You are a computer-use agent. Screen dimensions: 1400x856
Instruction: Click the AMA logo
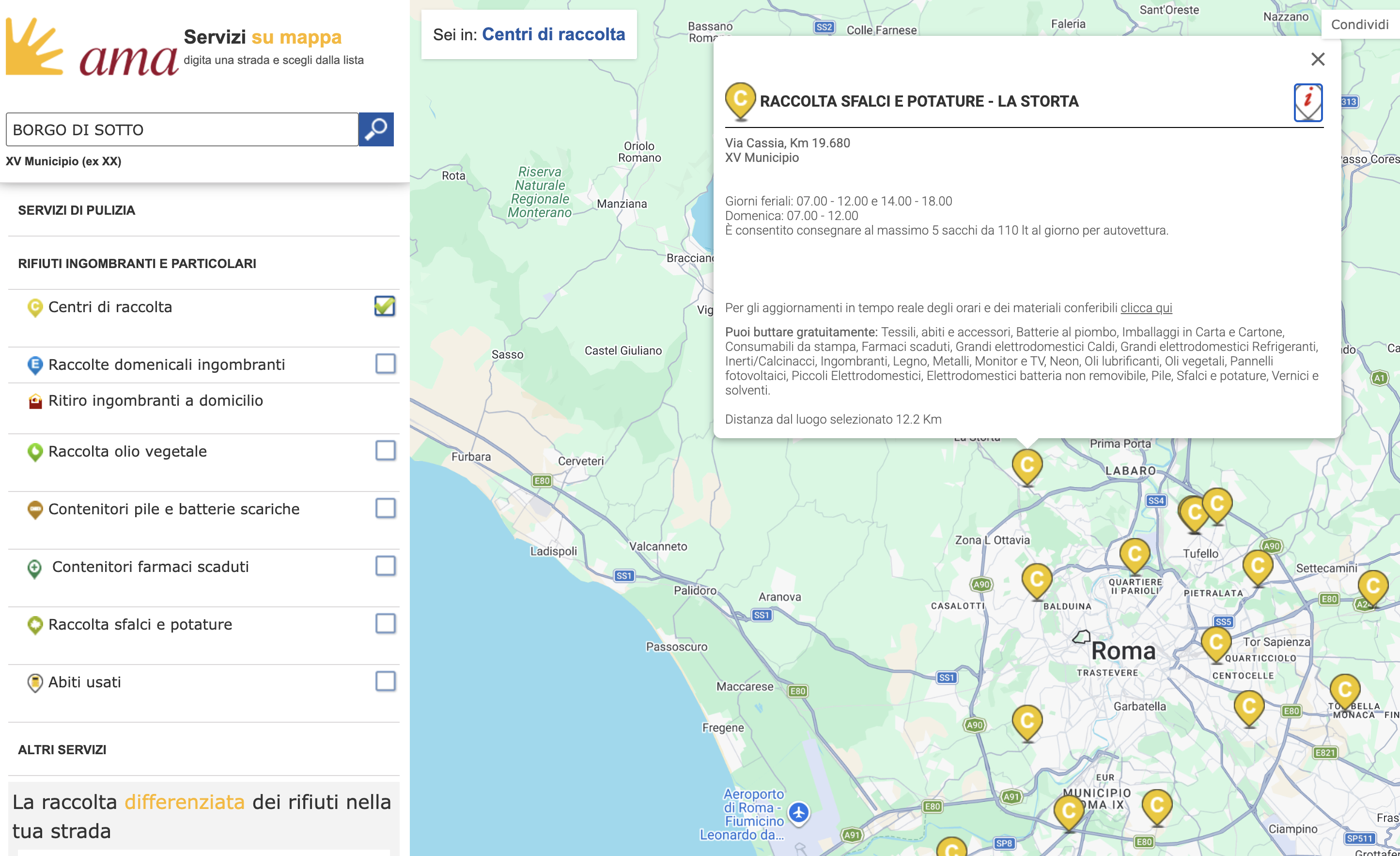(91, 48)
